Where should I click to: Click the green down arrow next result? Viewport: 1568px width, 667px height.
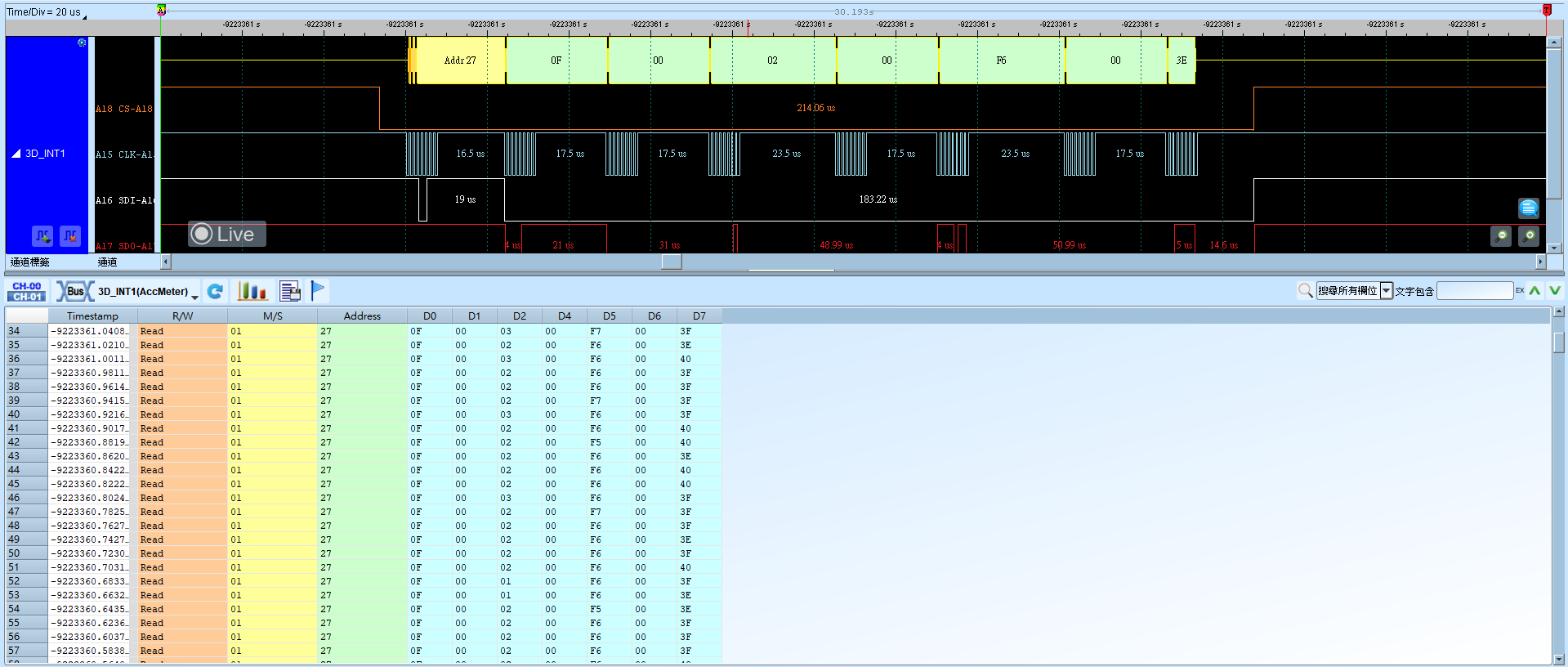click(x=1554, y=290)
